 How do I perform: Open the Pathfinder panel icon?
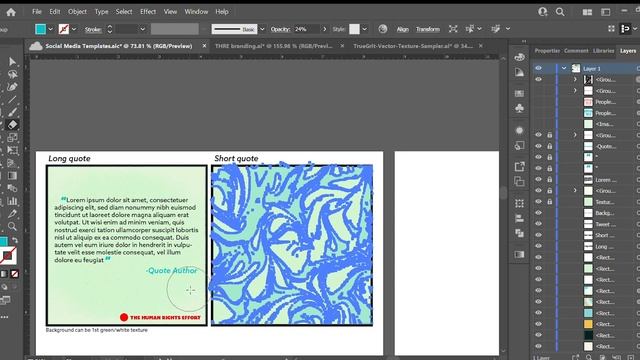coord(519,233)
